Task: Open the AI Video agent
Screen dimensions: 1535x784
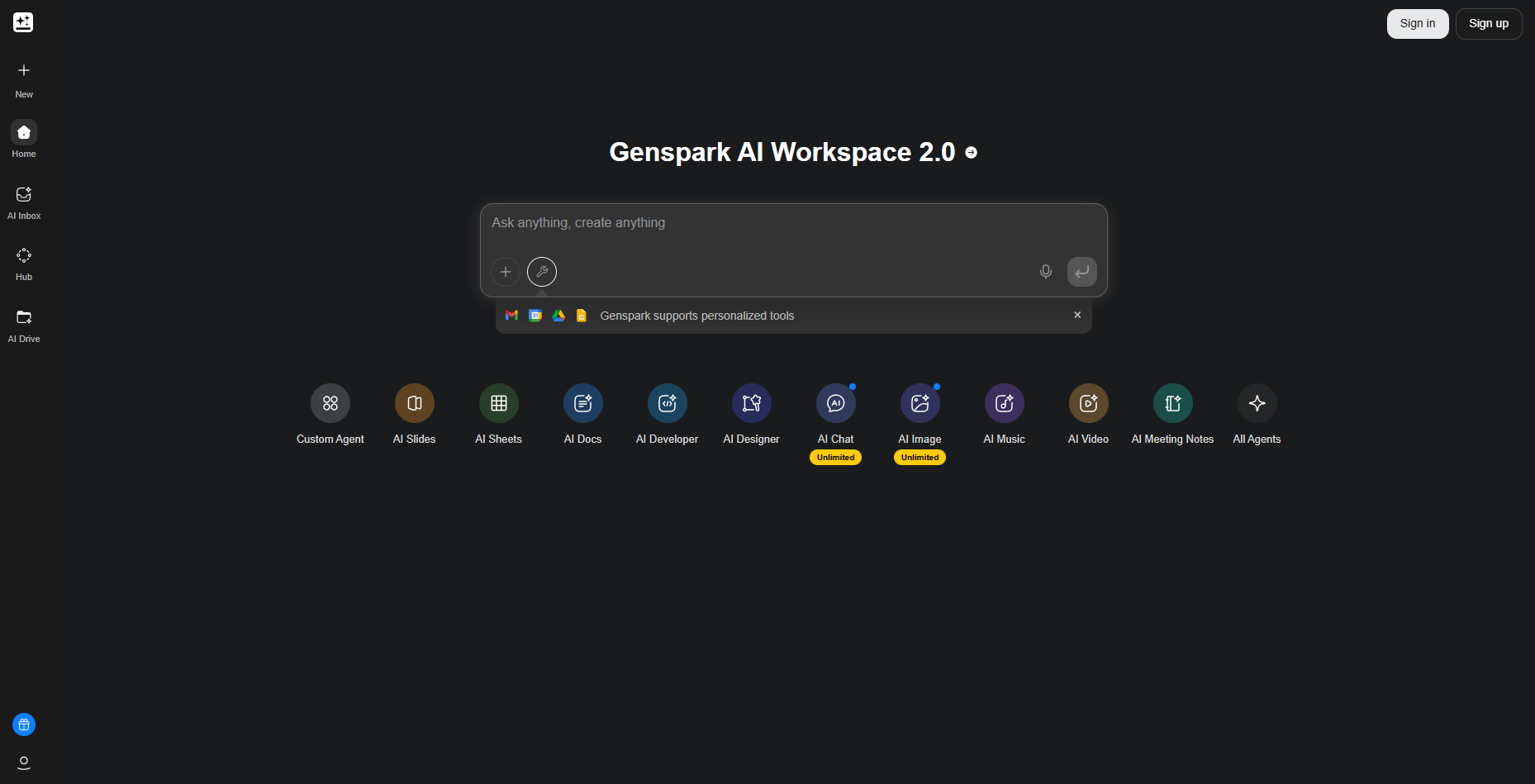Action: pos(1088,403)
